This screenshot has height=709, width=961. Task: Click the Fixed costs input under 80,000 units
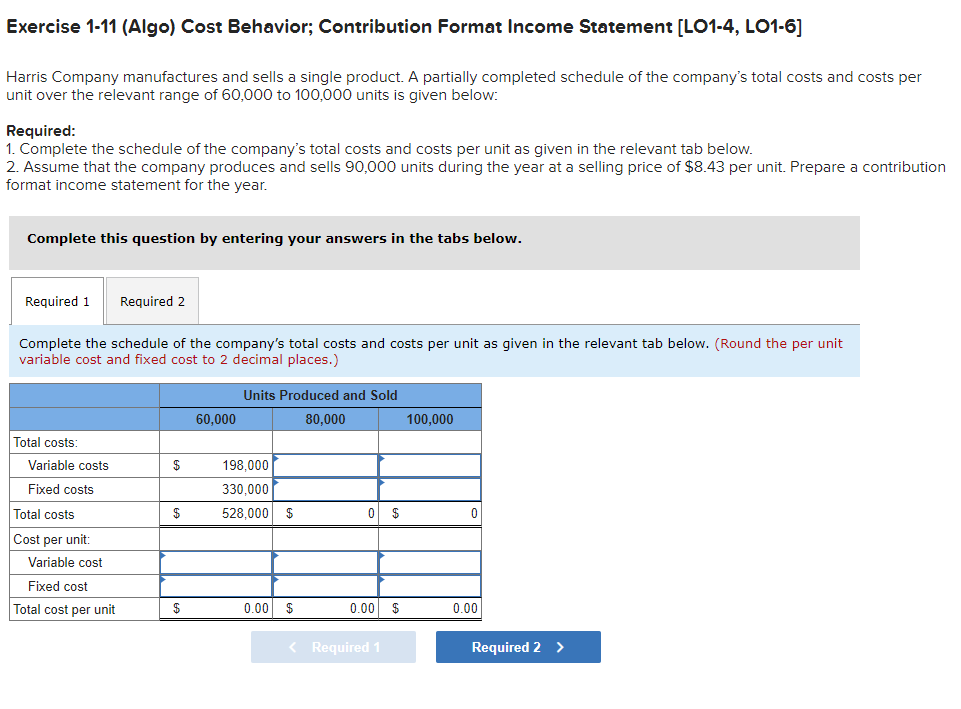pyautogui.click(x=325, y=489)
